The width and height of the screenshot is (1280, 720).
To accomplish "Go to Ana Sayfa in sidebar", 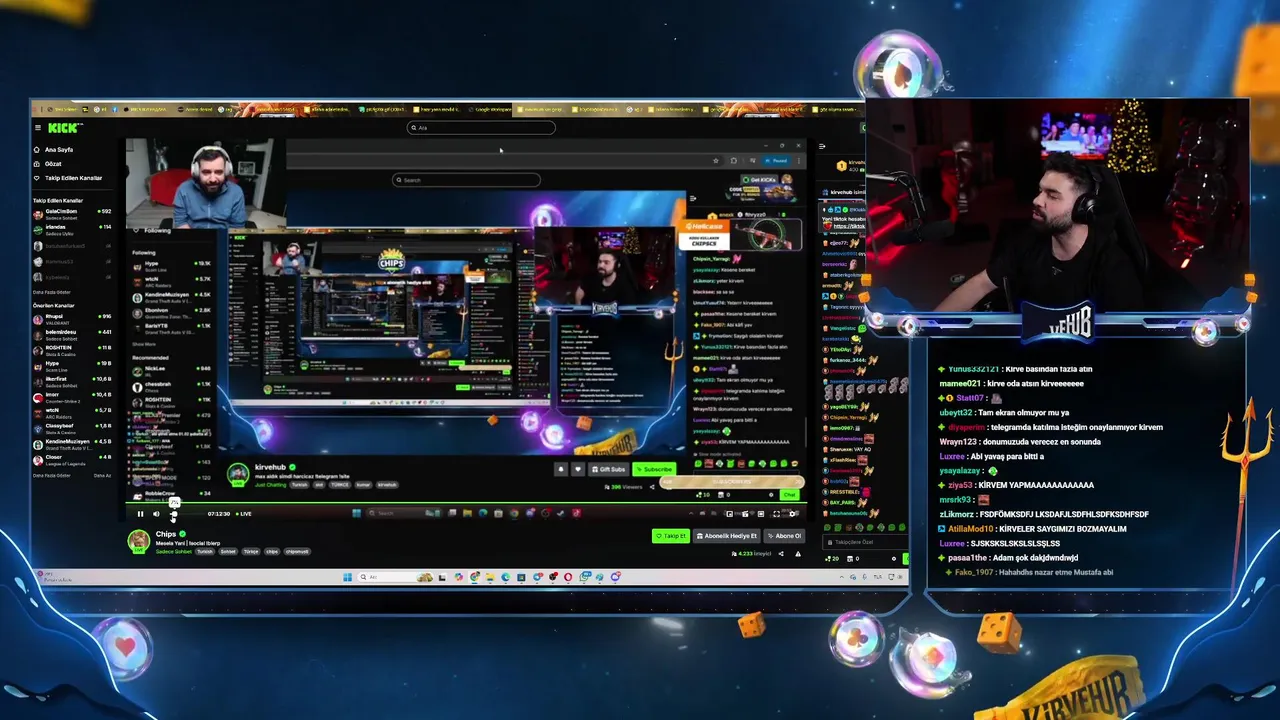I will tap(58, 150).
